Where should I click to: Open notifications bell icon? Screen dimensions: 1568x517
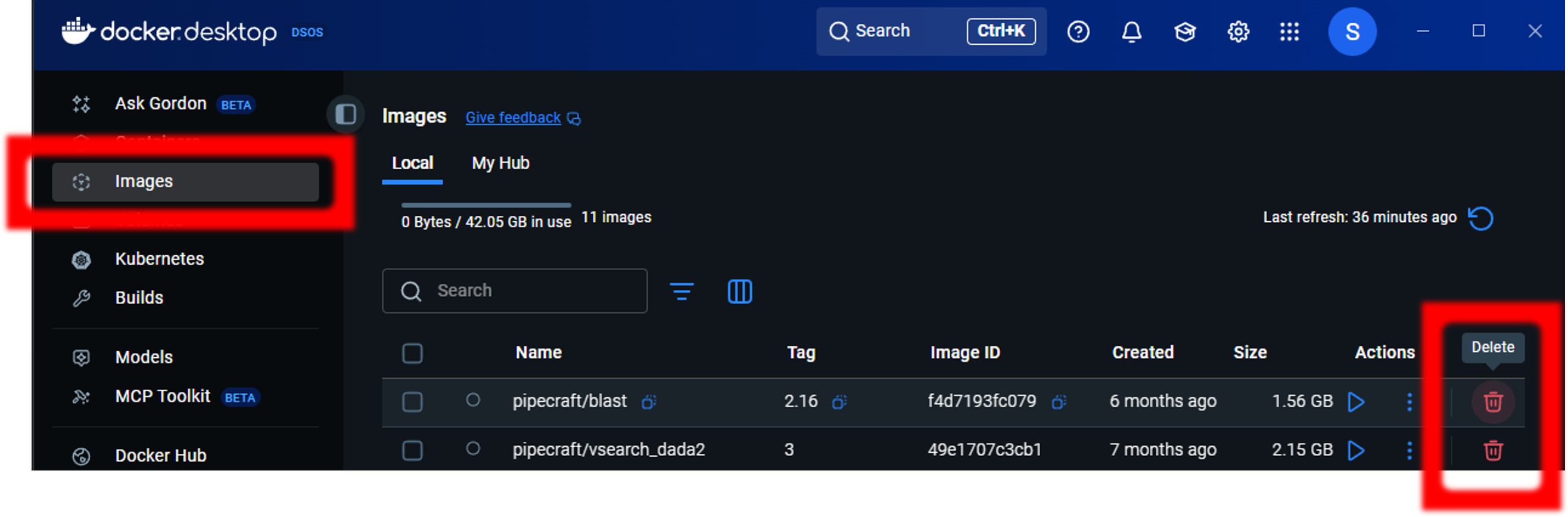[x=1131, y=32]
